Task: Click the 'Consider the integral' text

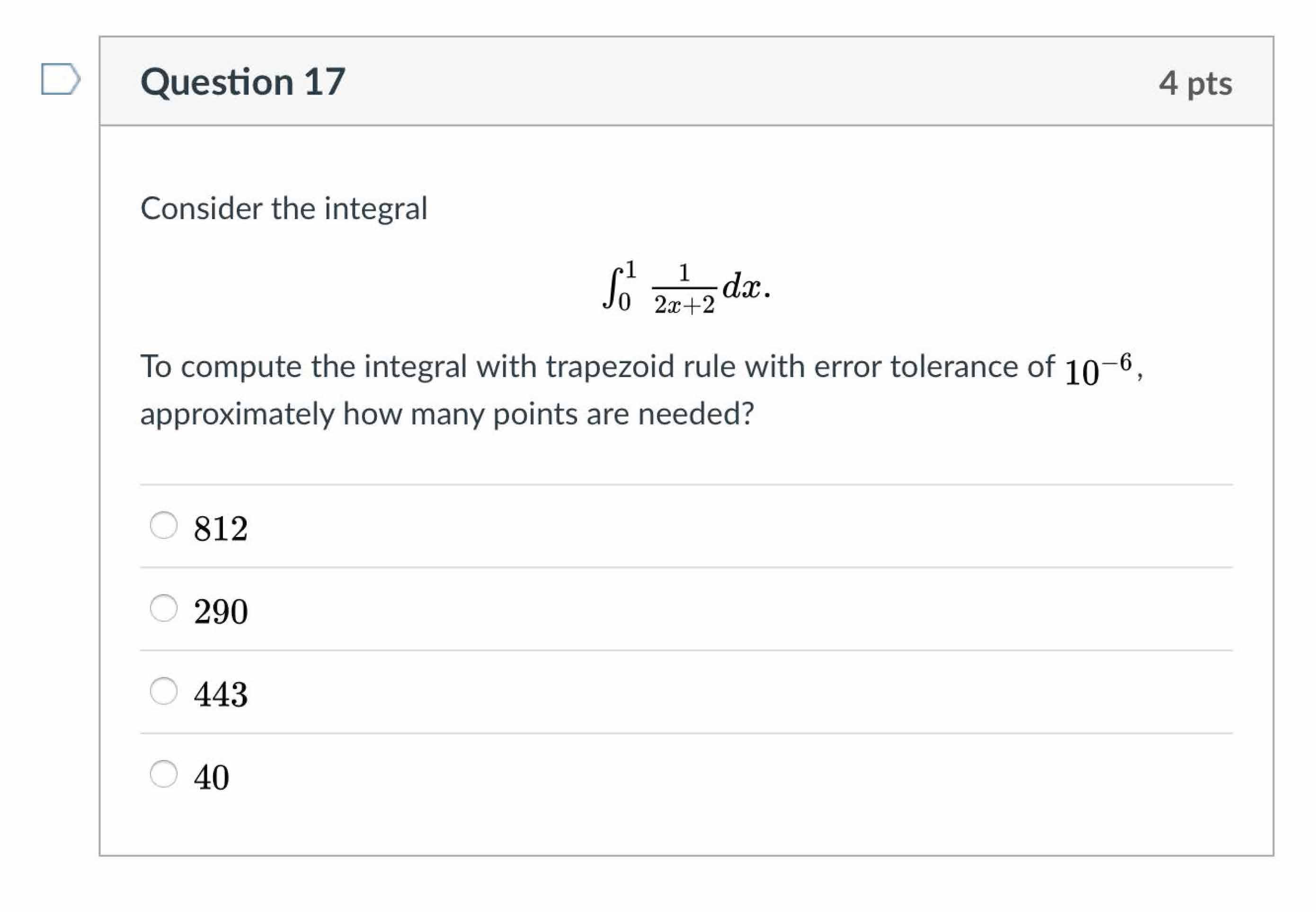Action: point(284,208)
